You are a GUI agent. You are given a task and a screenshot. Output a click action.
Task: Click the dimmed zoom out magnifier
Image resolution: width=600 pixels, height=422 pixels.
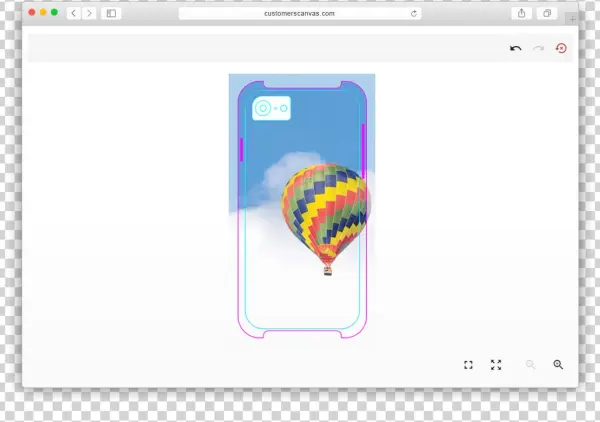point(531,365)
